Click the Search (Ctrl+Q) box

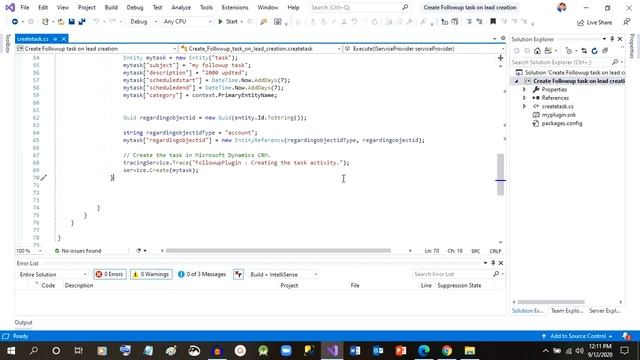click(359, 7)
